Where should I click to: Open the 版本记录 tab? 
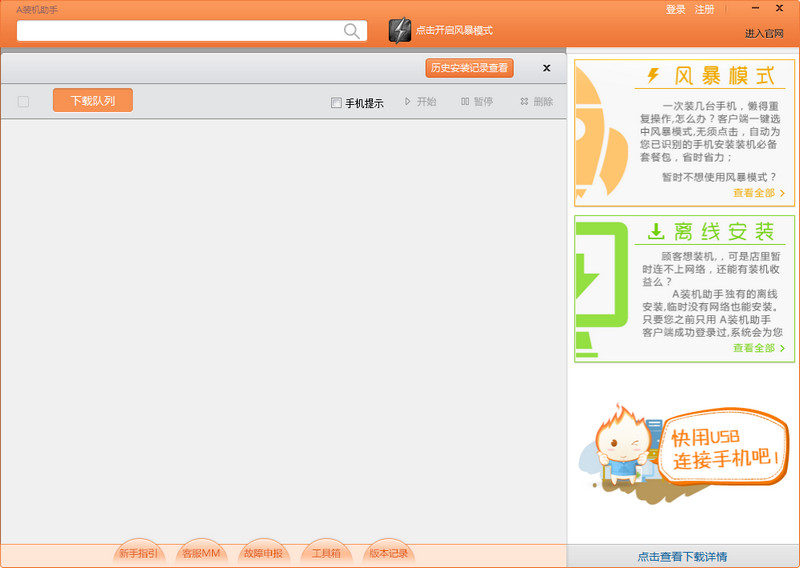click(388, 553)
